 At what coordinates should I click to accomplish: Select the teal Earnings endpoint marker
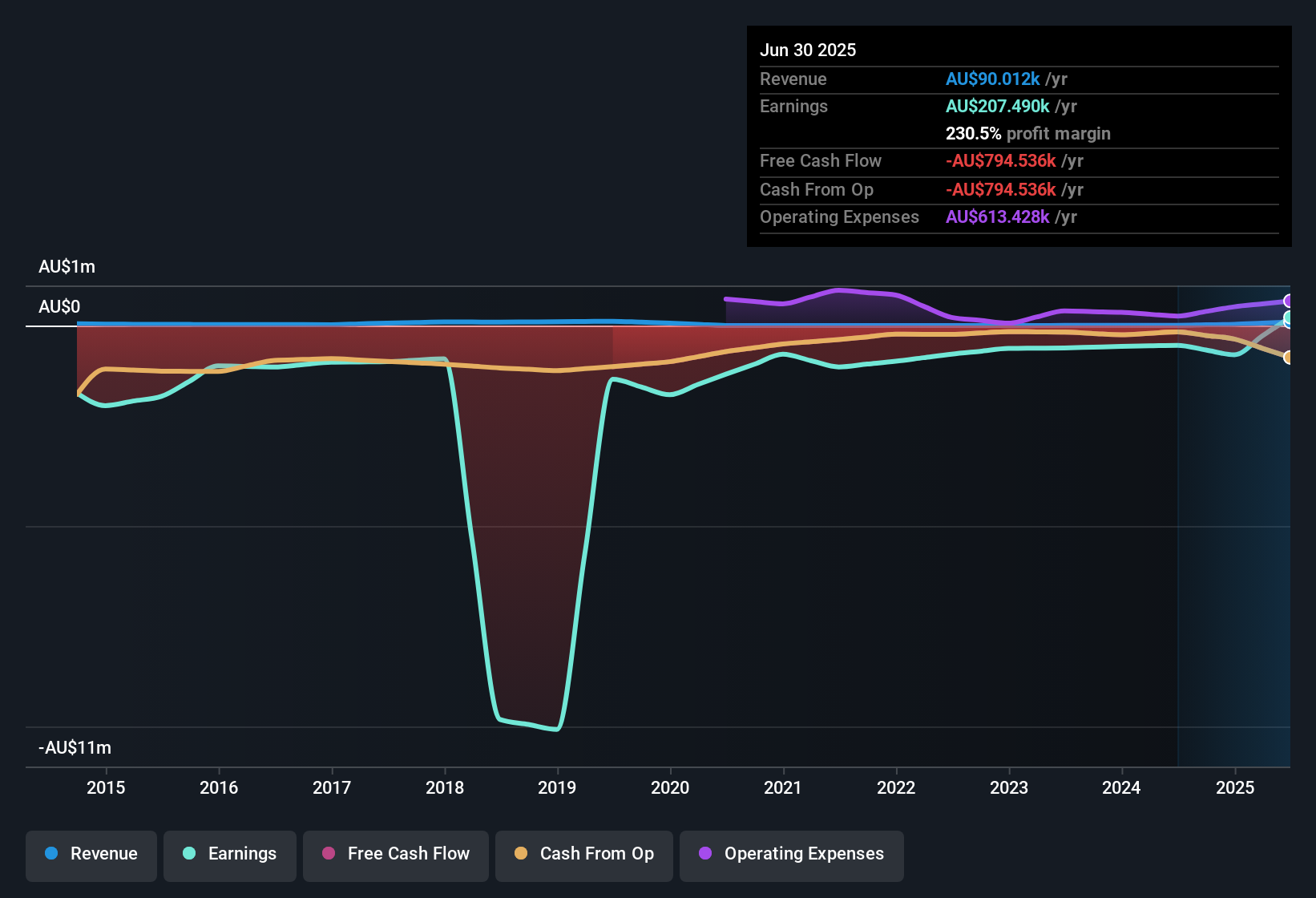1289,319
